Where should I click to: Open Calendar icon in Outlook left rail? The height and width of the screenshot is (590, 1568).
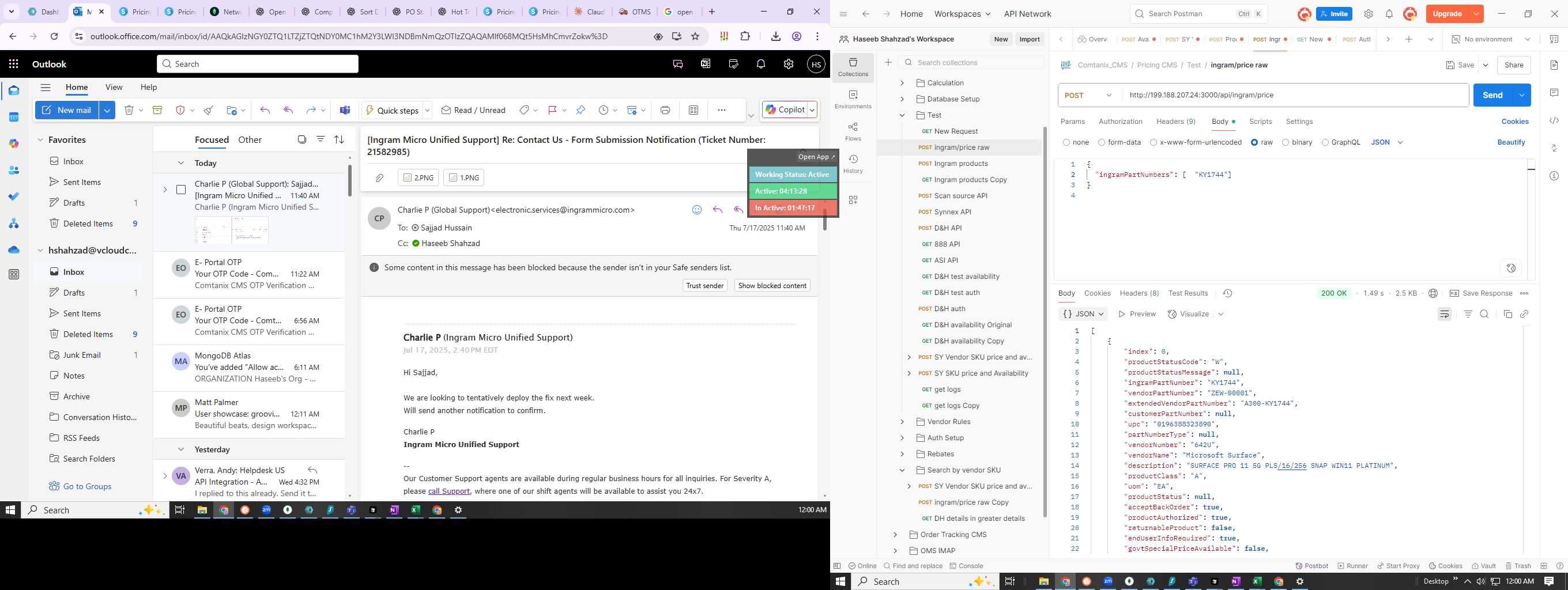click(13, 117)
